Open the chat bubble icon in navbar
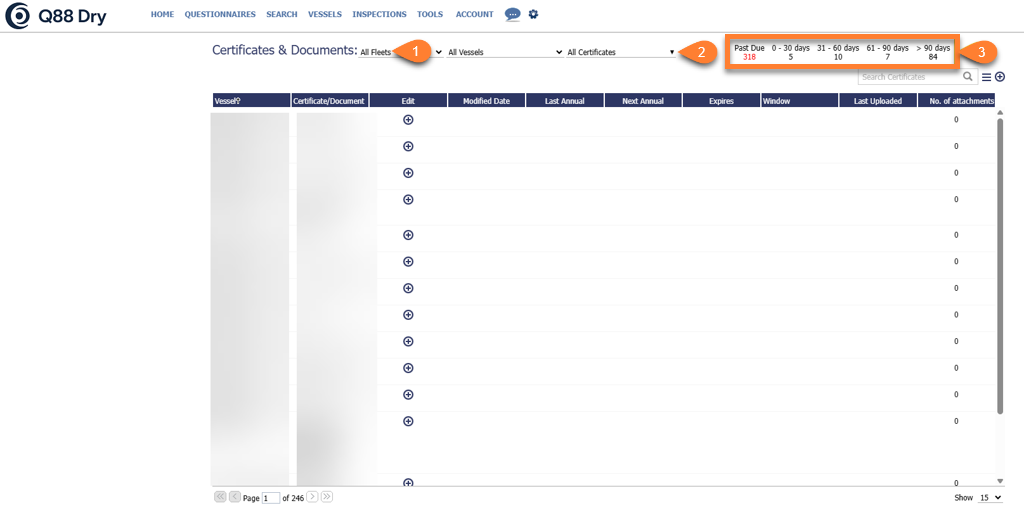The width and height of the screenshot is (1024, 515). tap(513, 14)
